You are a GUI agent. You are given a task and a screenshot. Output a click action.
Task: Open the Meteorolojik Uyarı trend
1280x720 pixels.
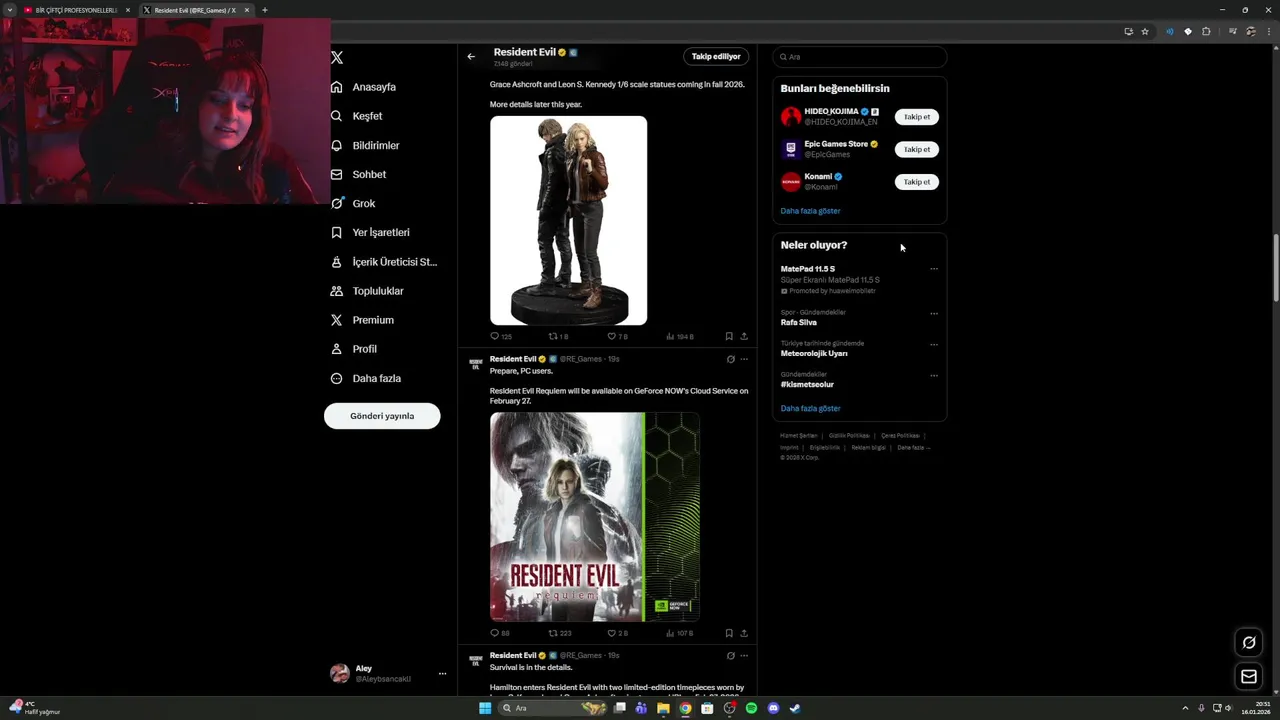tap(814, 353)
